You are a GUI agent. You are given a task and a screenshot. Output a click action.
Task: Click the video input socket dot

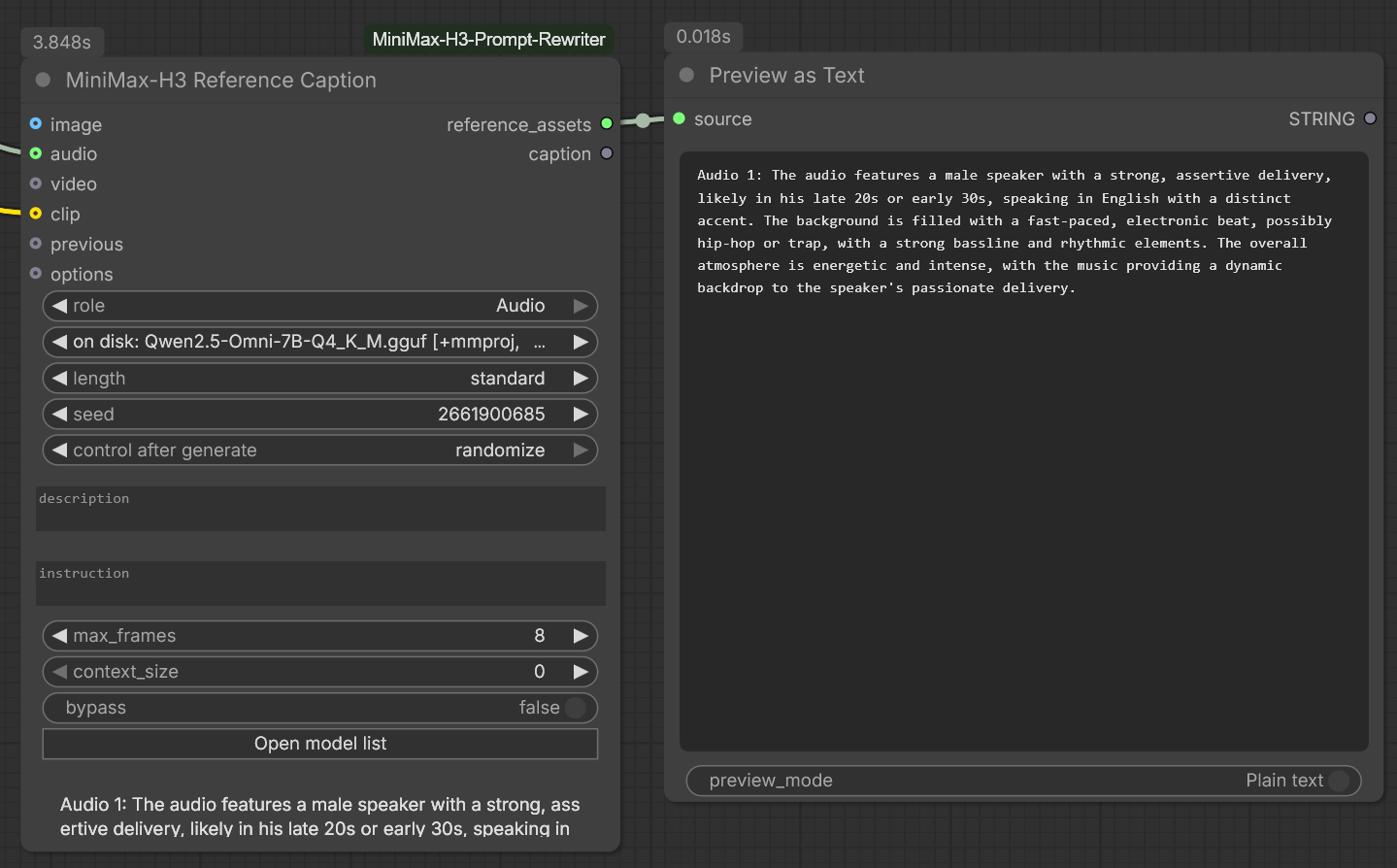(x=36, y=184)
